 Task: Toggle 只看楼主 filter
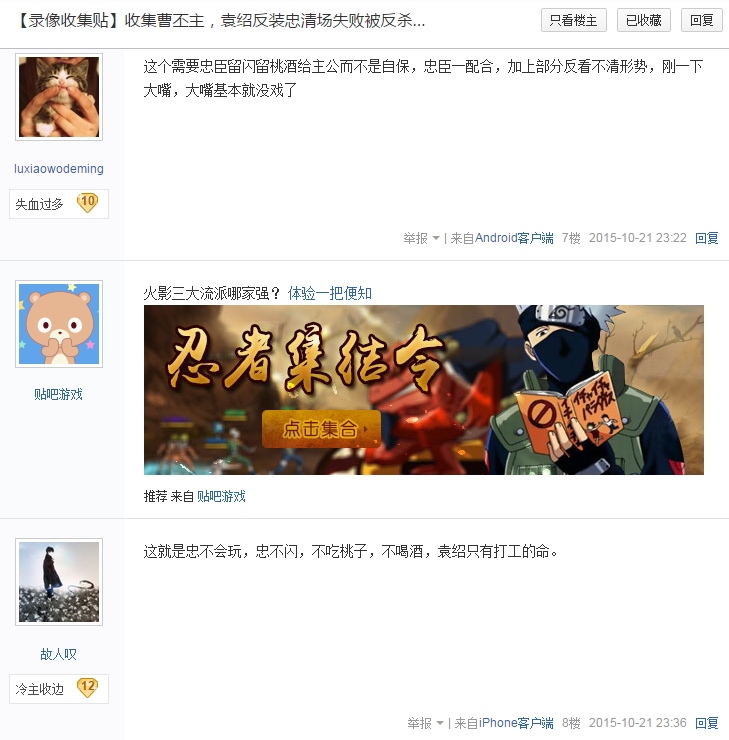coord(574,20)
